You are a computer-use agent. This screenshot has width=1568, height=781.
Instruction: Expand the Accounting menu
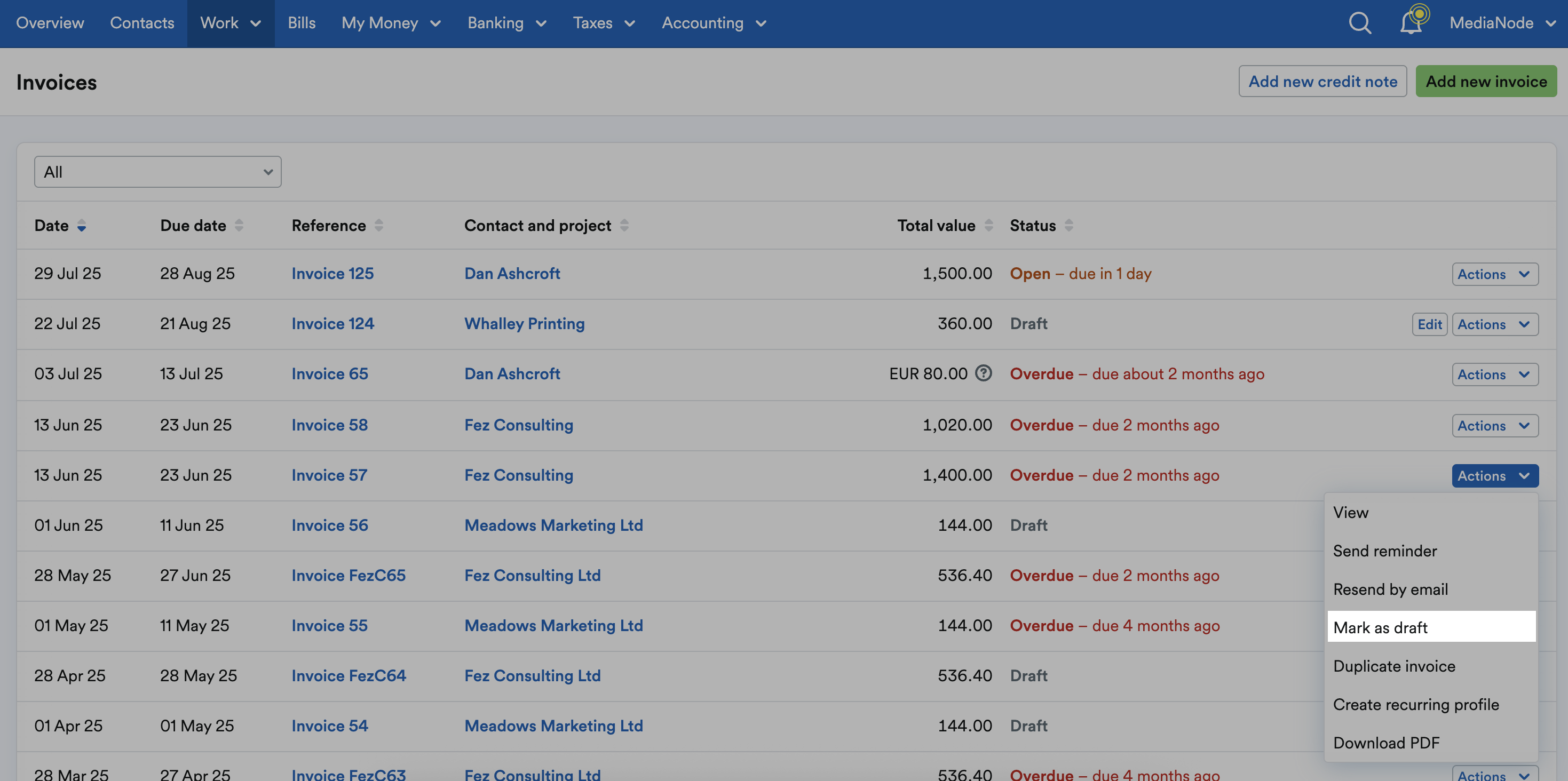pos(714,23)
